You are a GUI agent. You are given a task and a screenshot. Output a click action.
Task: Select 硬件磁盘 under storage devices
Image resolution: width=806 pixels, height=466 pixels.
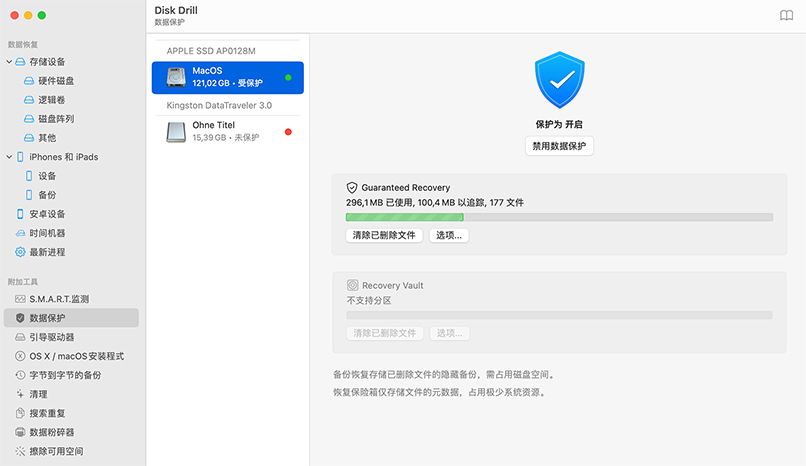(x=56, y=81)
